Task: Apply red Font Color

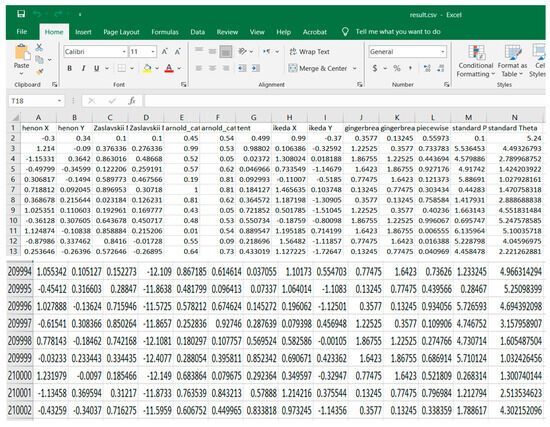Action: coord(169,68)
